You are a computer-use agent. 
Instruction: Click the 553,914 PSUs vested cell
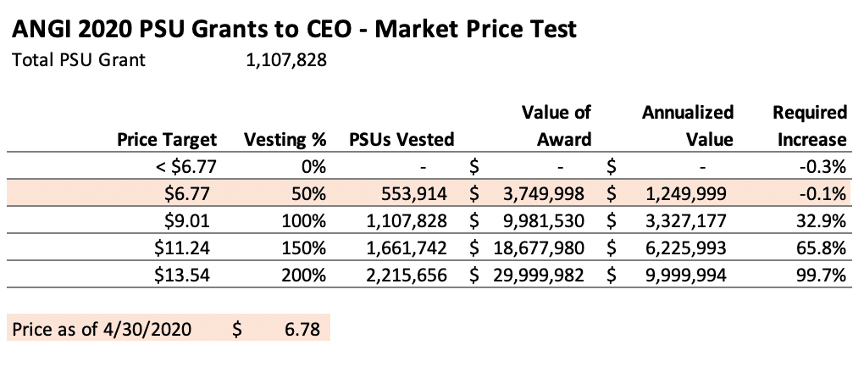pos(414,194)
